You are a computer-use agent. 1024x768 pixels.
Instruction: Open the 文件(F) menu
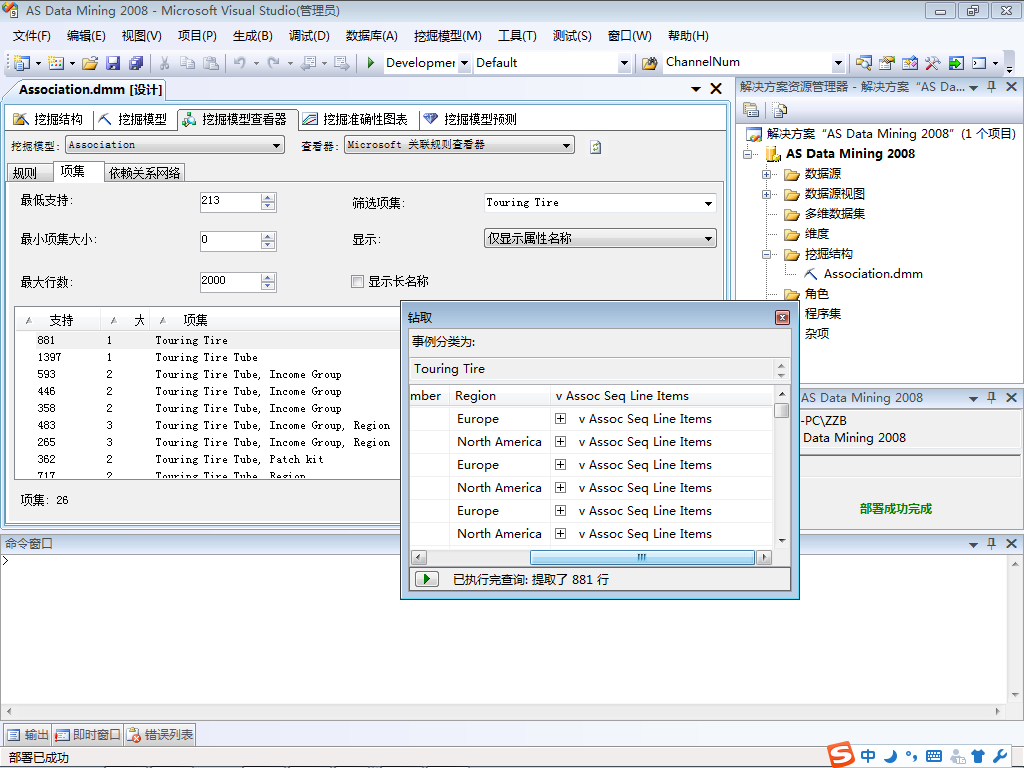(31, 36)
